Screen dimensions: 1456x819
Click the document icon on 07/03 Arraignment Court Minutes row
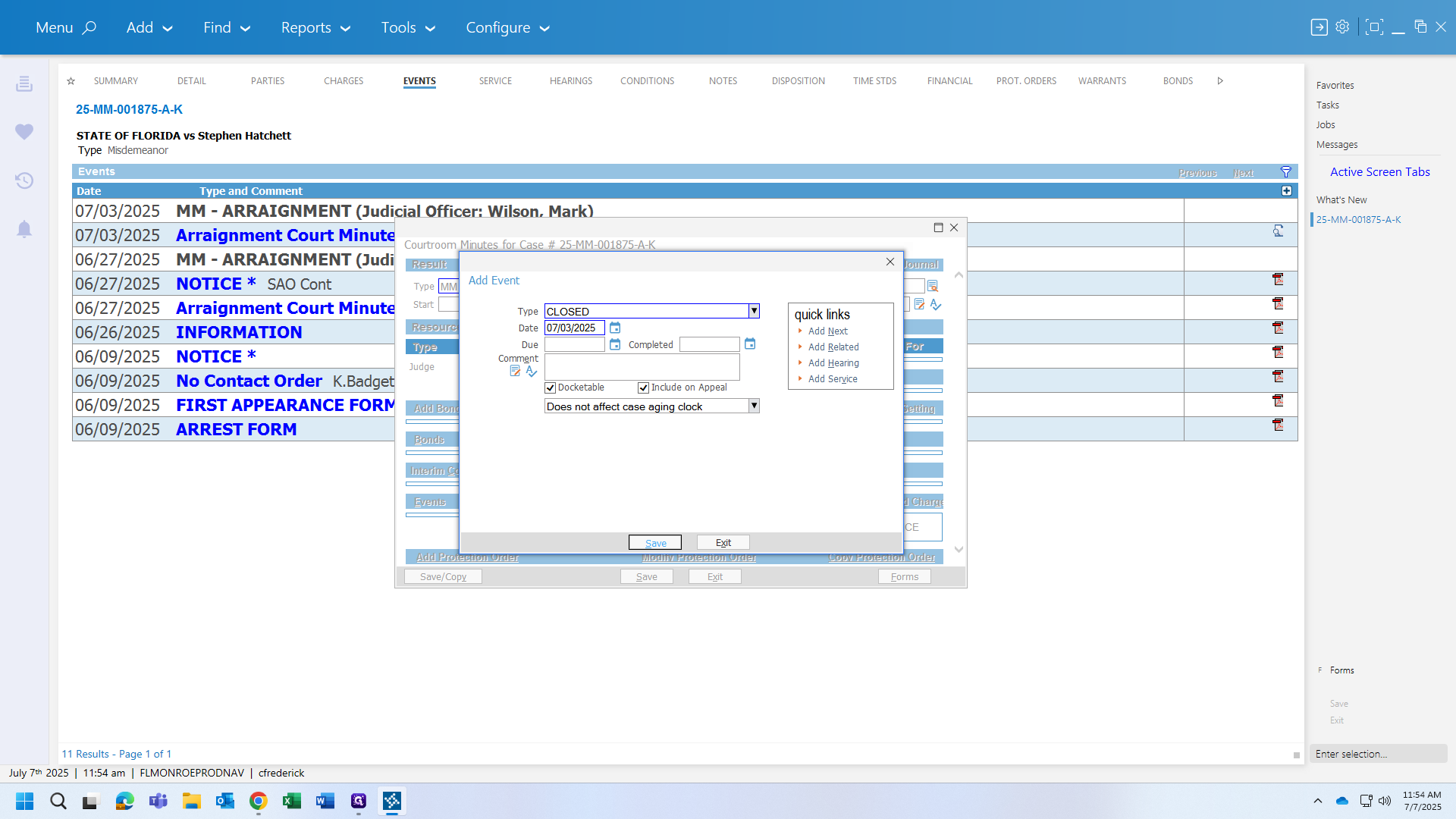click(1278, 231)
